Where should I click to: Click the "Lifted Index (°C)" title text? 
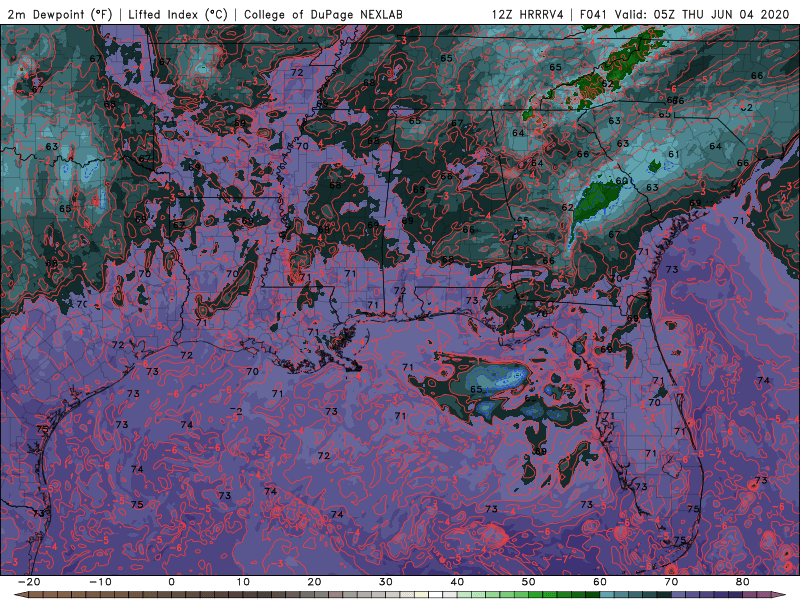point(178,14)
